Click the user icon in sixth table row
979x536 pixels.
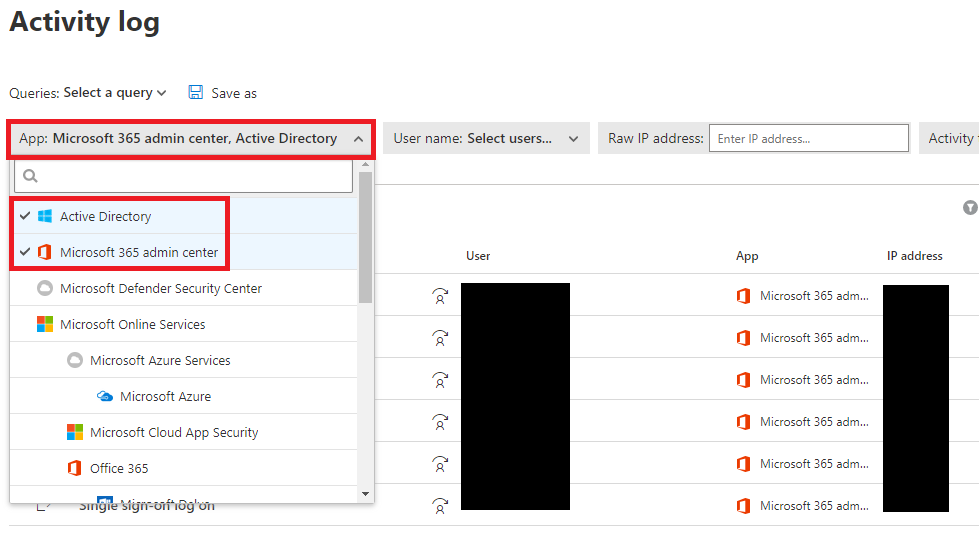tap(440, 505)
